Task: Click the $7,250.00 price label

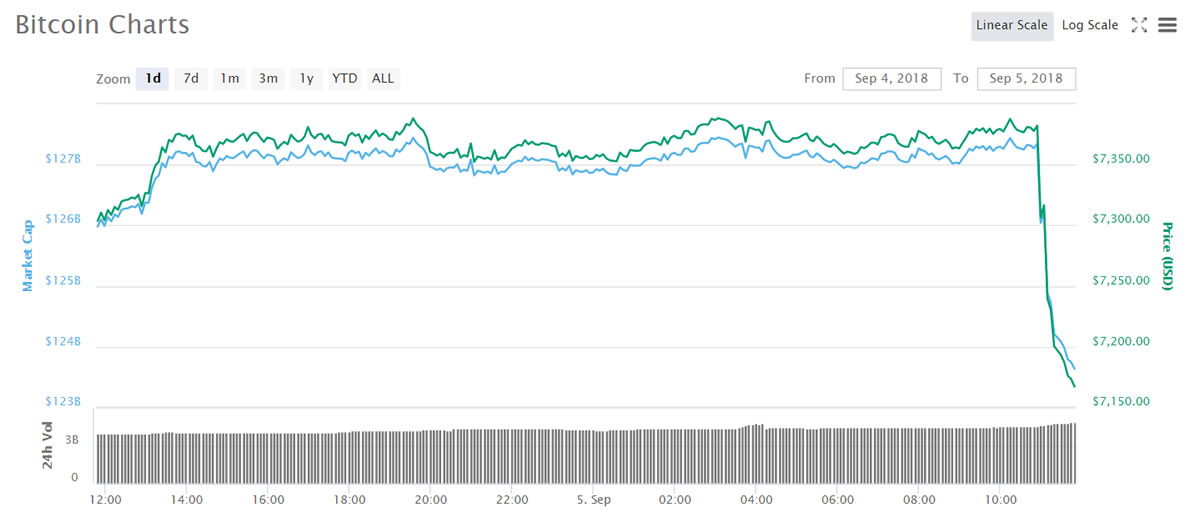Action: (1119, 280)
